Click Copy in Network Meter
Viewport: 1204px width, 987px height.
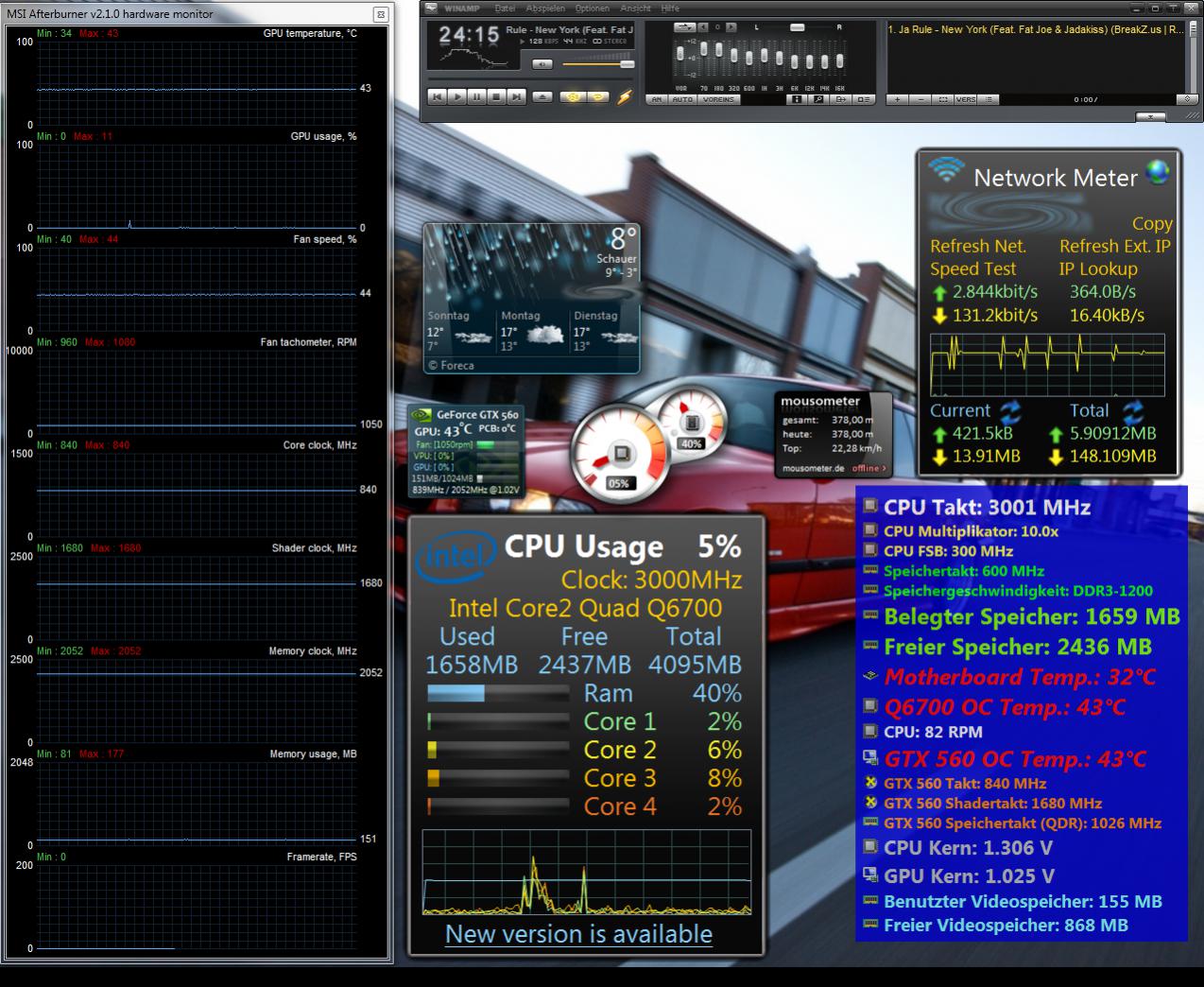point(1152,224)
